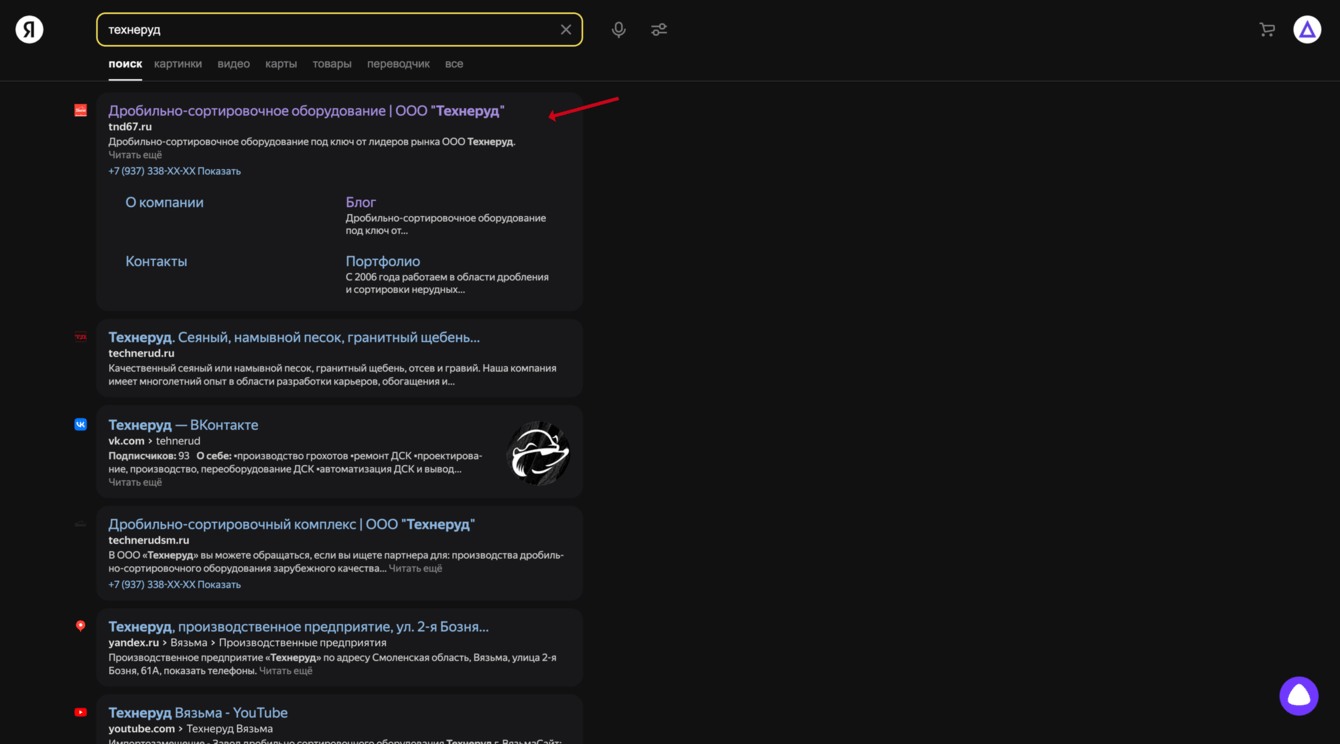This screenshot has width=1340, height=744.
Task: Click the technerud.ru site favicon
Action: (x=81, y=337)
